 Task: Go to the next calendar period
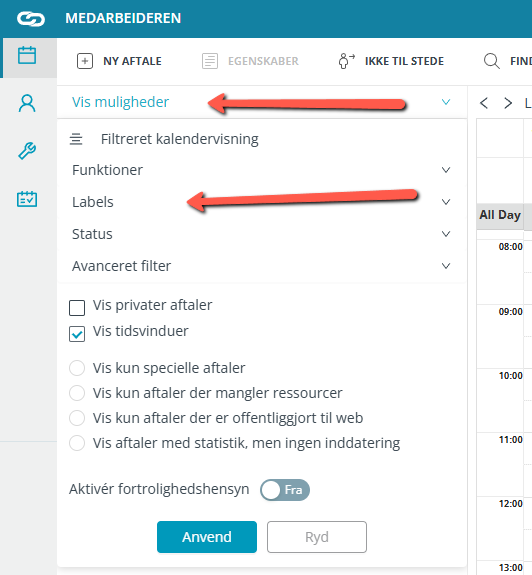(508, 103)
